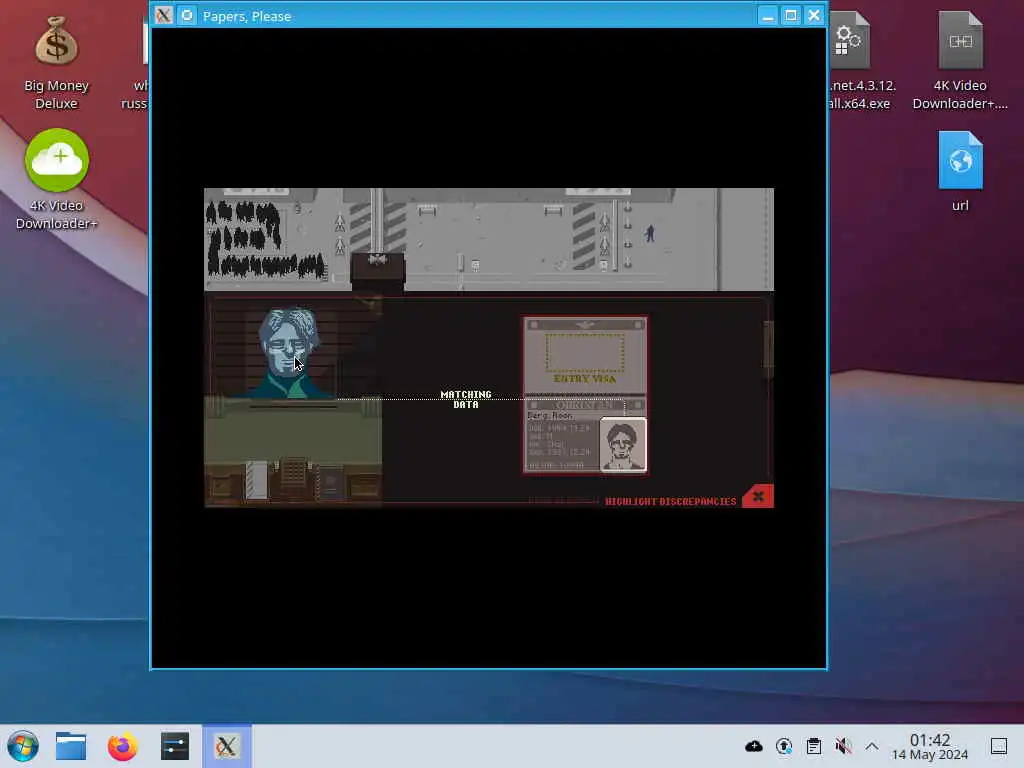
Task: Close the Papers, Please window
Action: 814,16
